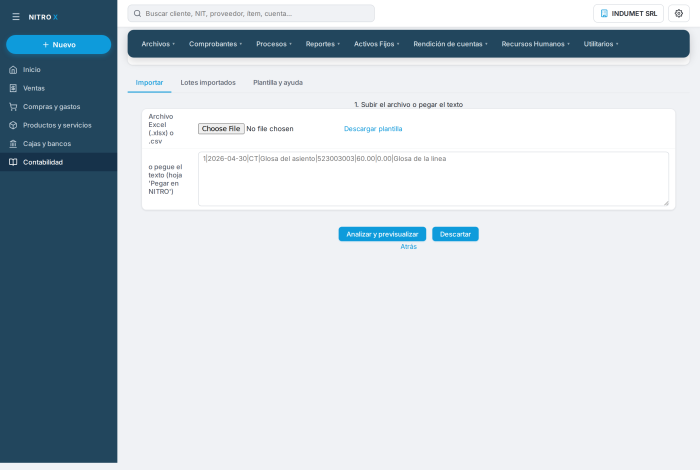
Task: Open the Archivos dropdown menu
Action: click(x=158, y=44)
